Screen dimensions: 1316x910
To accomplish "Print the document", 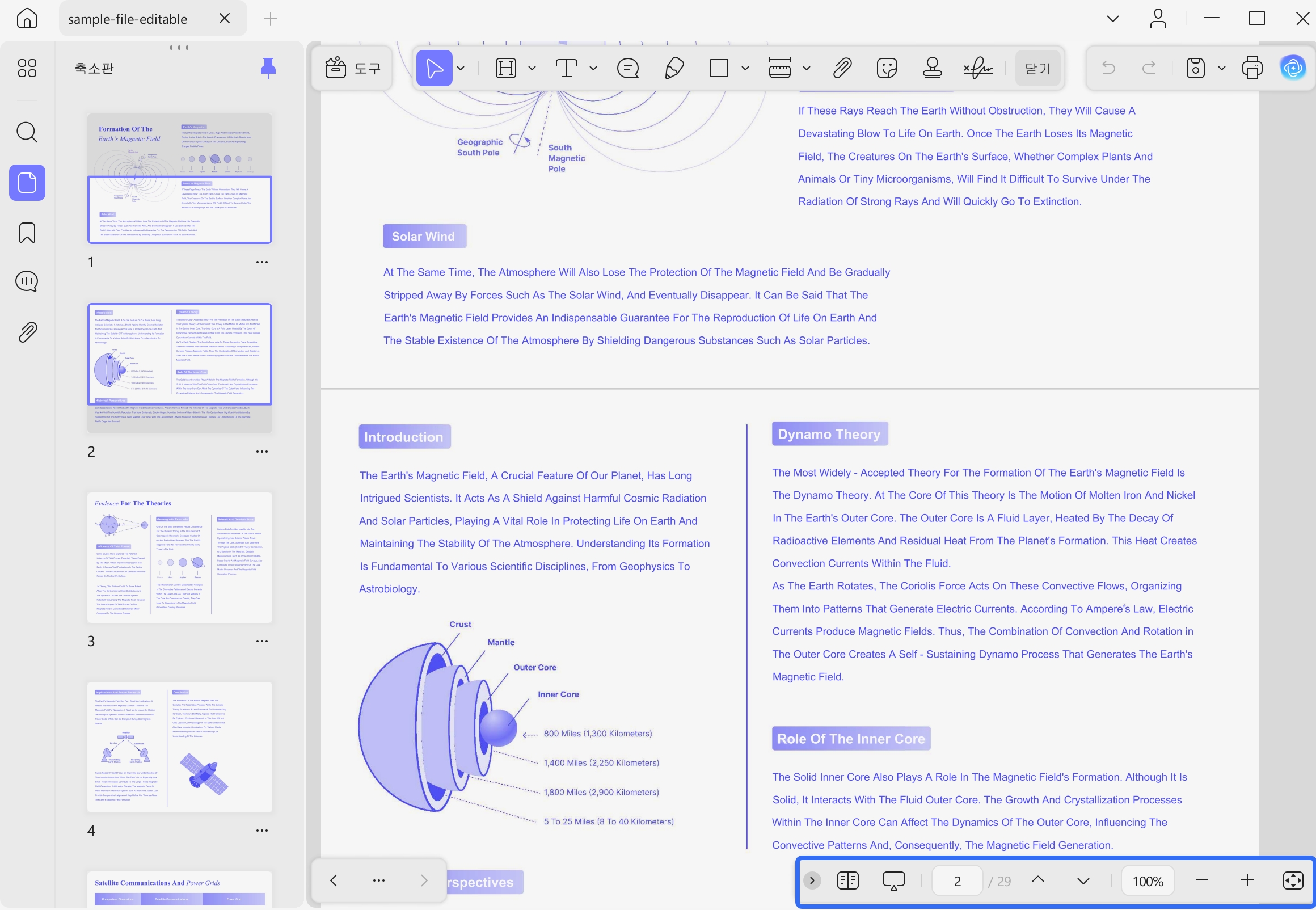I will 1251,69.
